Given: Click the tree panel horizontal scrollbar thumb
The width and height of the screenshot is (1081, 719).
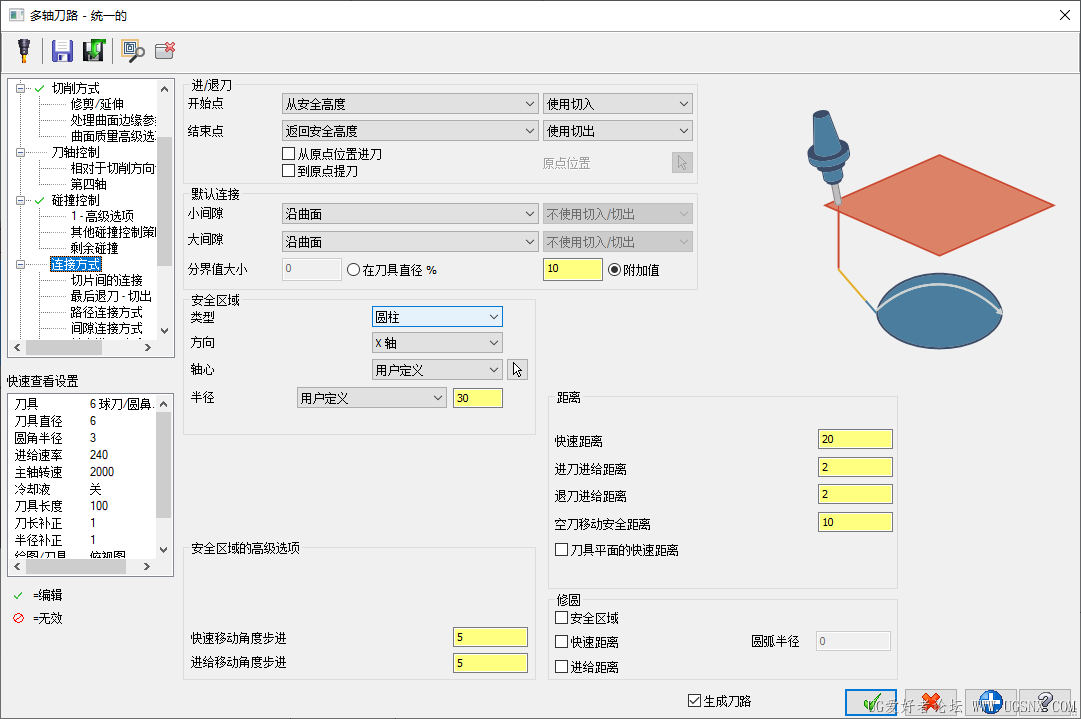Looking at the screenshot, I should [64, 347].
